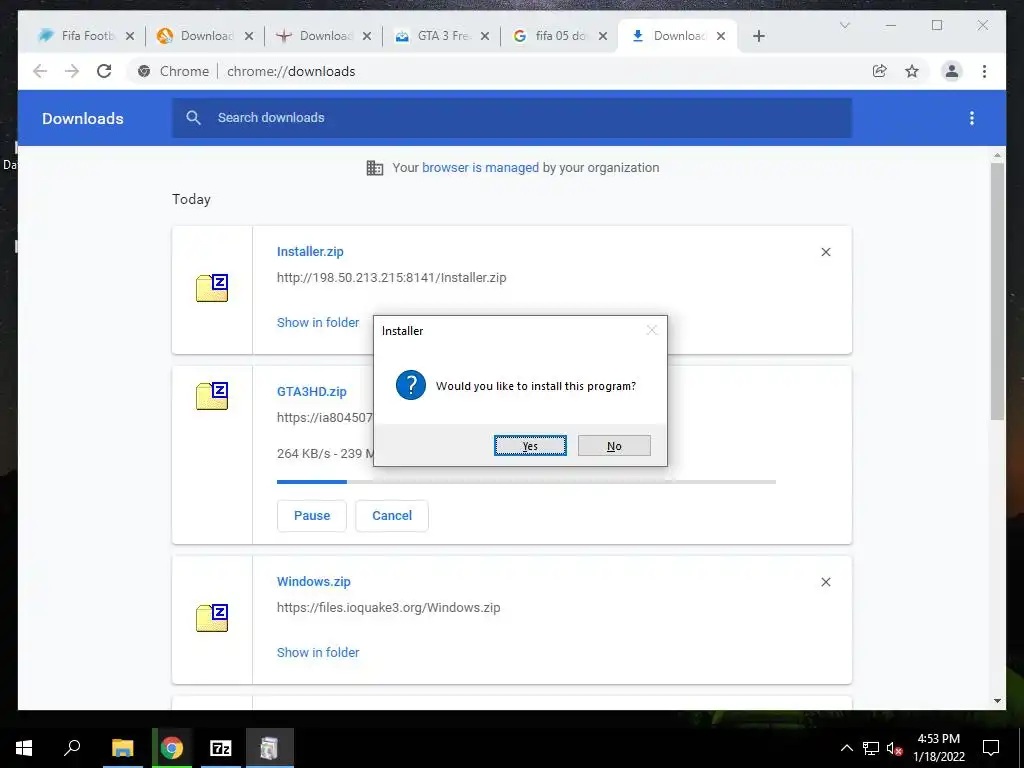The width and height of the screenshot is (1024, 768).
Task: Remove Installer.zip from the downloads list
Action: tap(825, 252)
